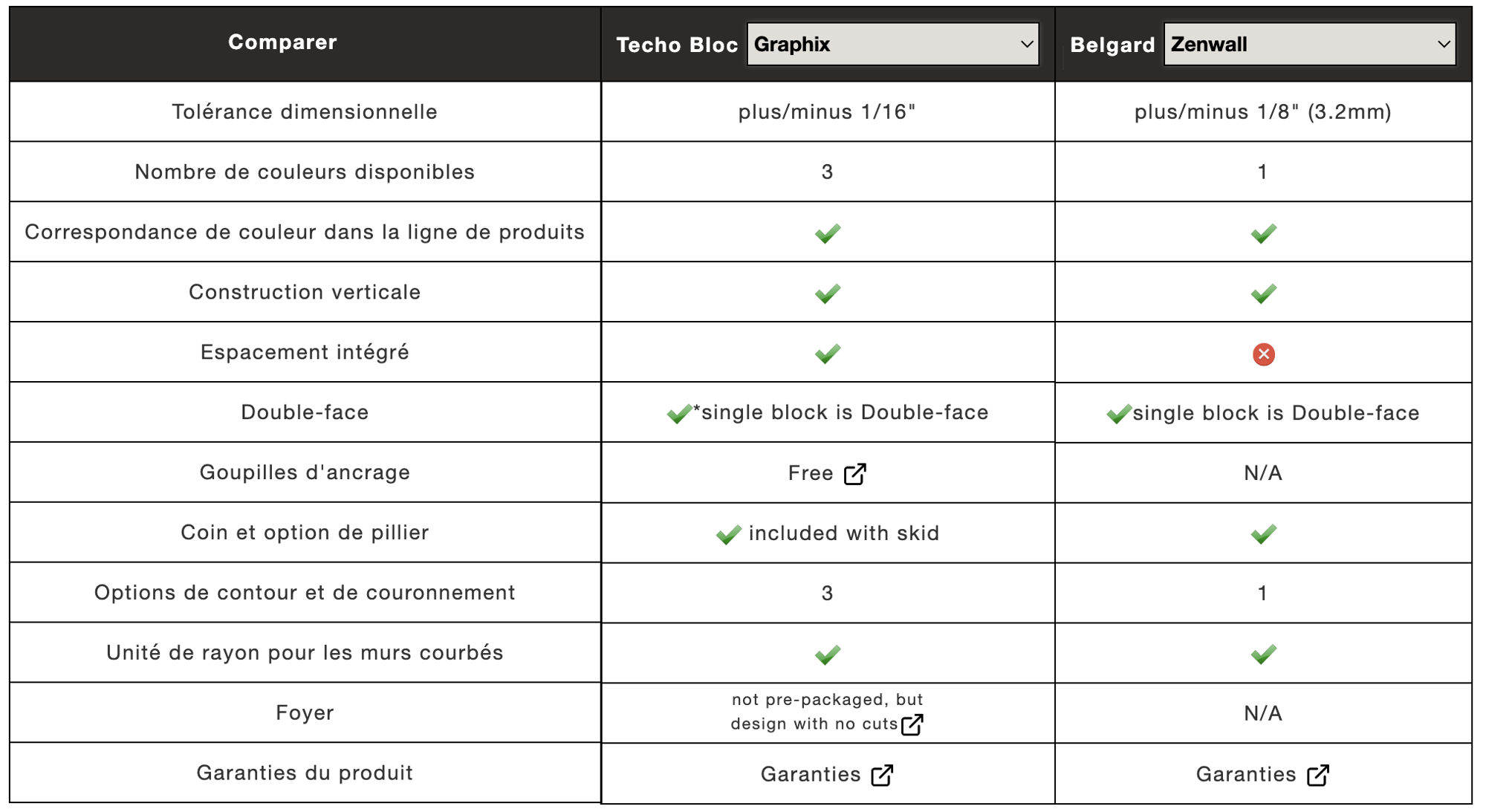This screenshot has height=812, width=1486.
Task: Click external link icon beside Techo Bloc Garanties
Action: coord(882,775)
